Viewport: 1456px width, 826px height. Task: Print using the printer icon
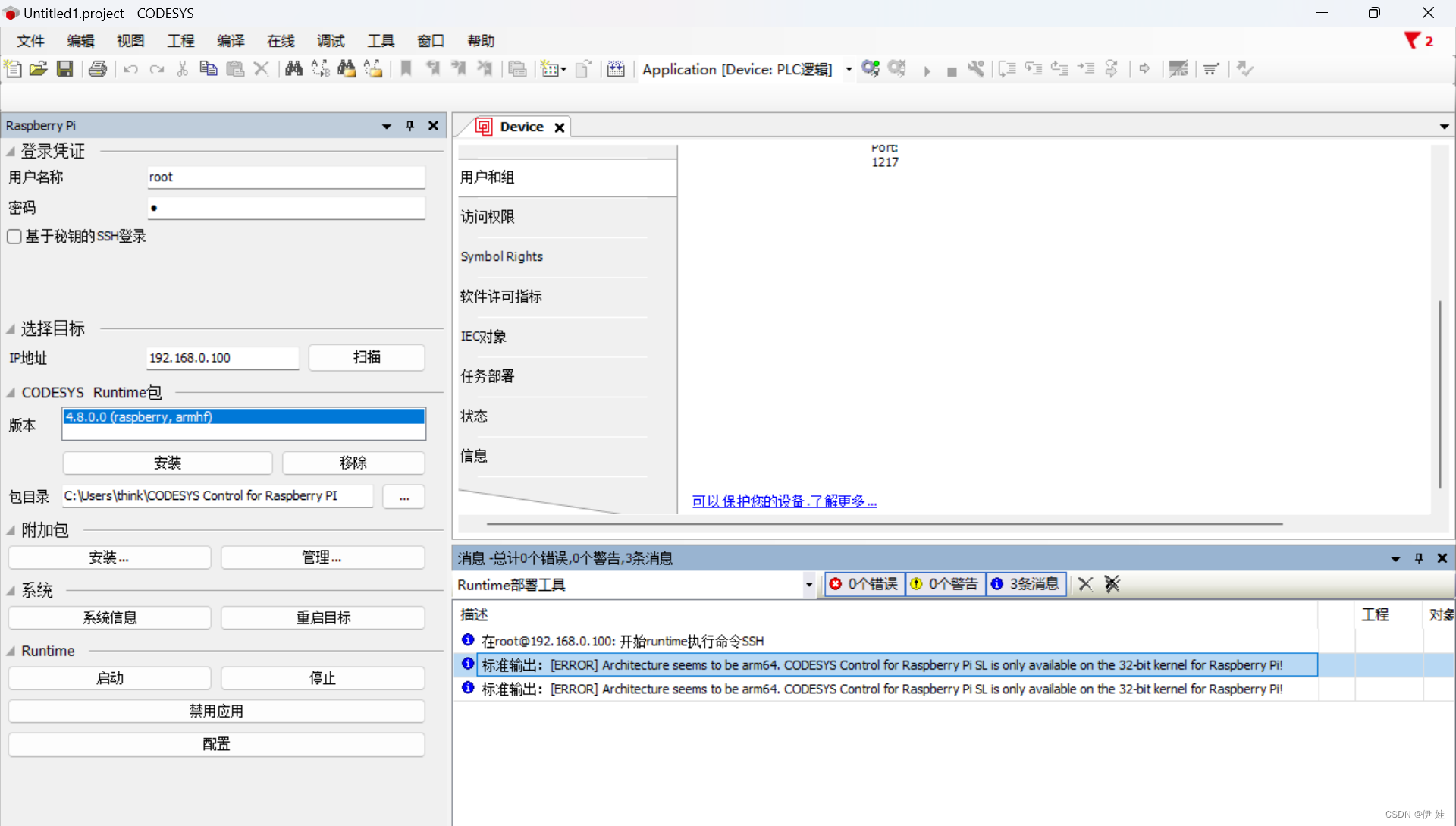pyautogui.click(x=98, y=69)
